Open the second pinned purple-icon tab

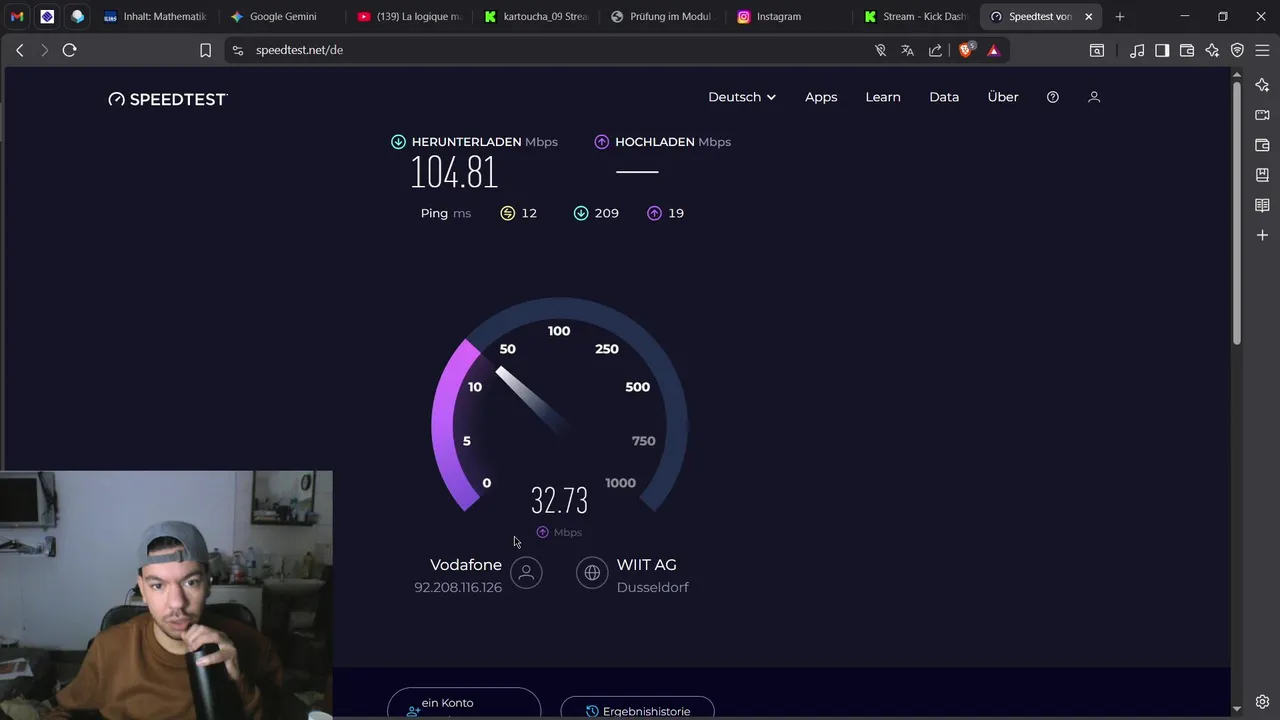[x=47, y=17]
